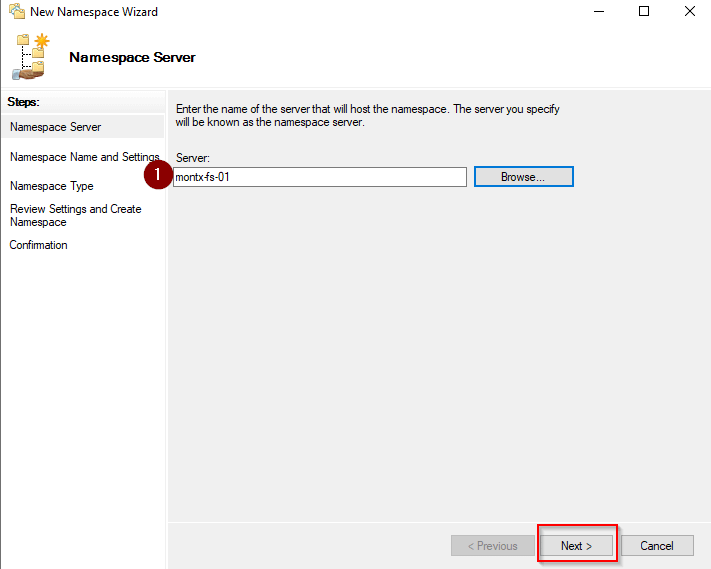Click the red numbered step 1 marker
This screenshot has height=569, width=711.
(158, 176)
